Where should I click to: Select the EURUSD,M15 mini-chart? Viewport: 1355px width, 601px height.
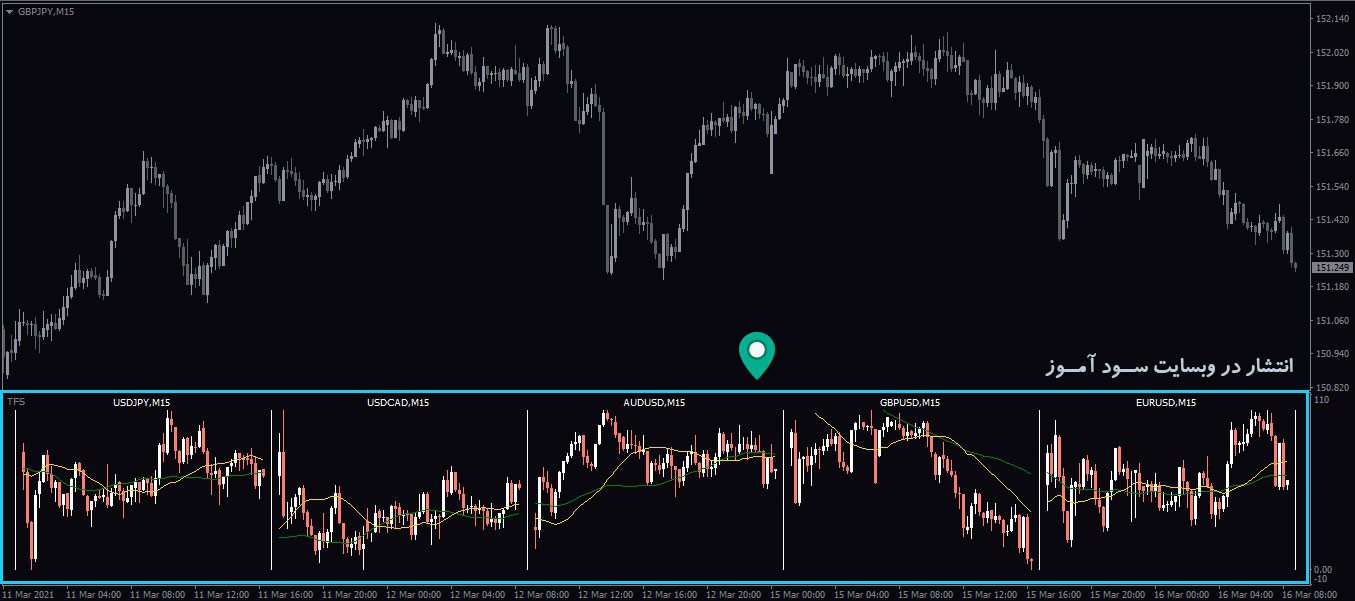(1170, 480)
